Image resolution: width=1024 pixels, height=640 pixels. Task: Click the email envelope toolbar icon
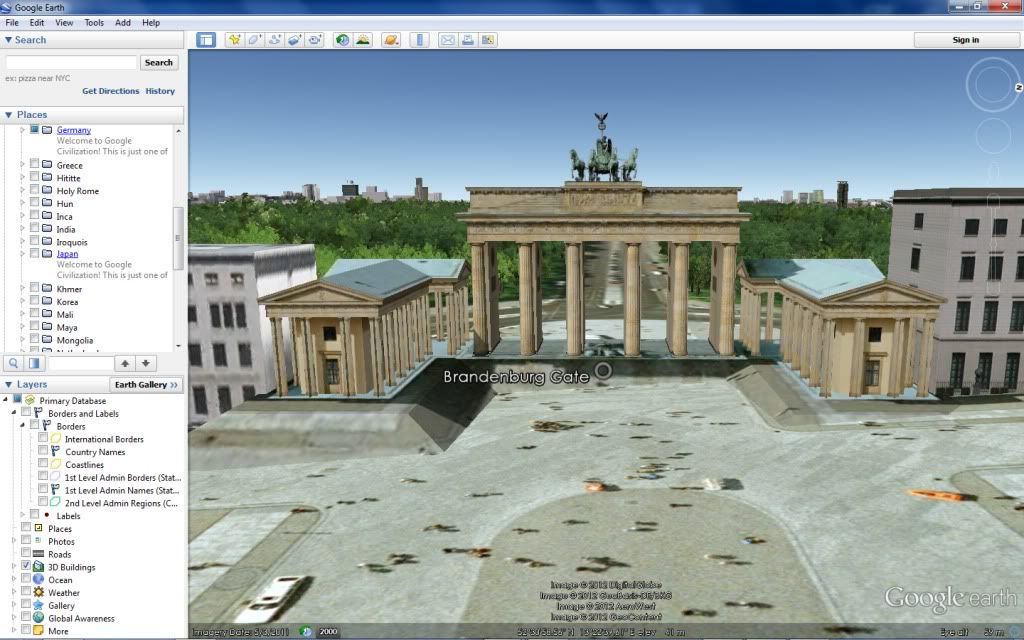(447, 40)
